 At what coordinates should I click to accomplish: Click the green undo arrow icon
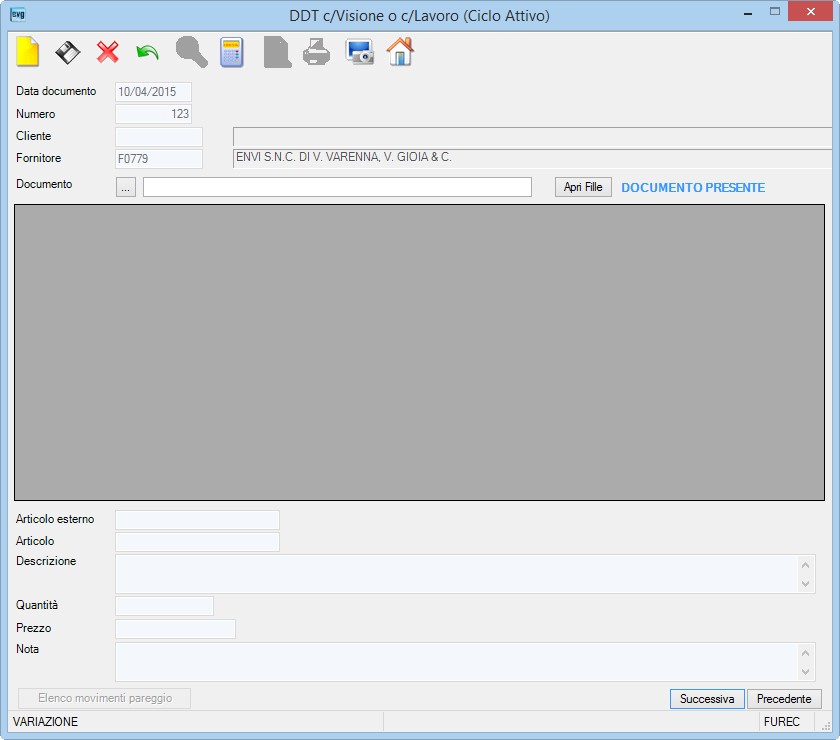(x=147, y=53)
